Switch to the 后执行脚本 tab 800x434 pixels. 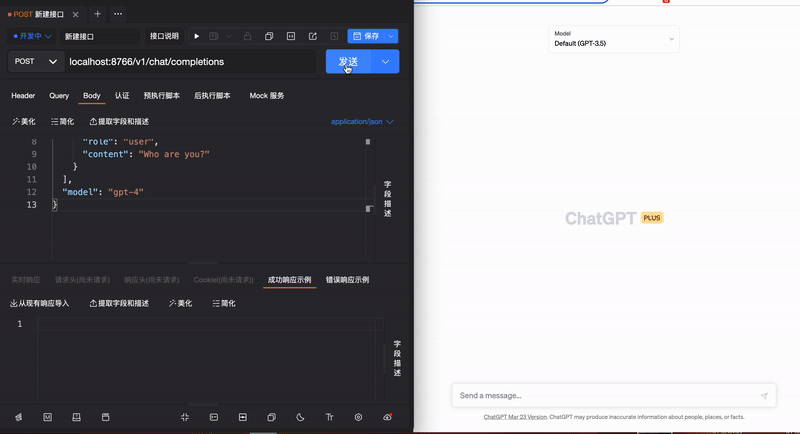212,95
